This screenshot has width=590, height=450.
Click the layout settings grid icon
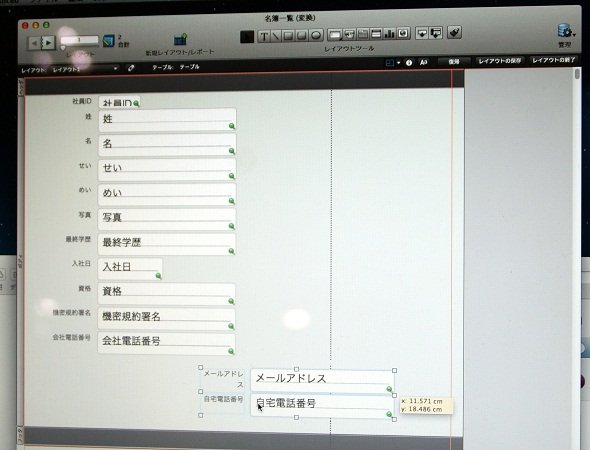[x=390, y=63]
